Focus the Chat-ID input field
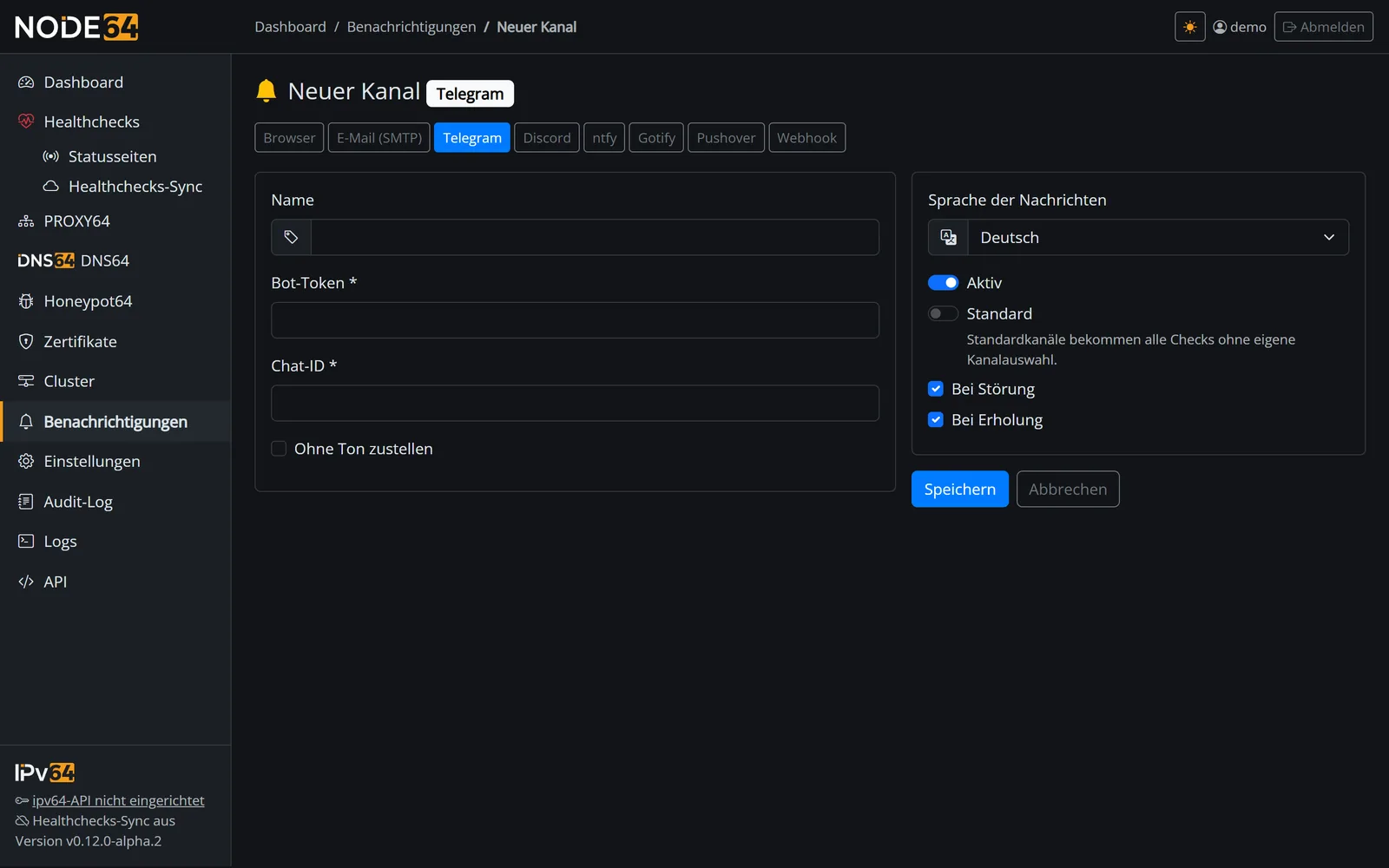The width and height of the screenshot is (1389, 868). point(575,403)
